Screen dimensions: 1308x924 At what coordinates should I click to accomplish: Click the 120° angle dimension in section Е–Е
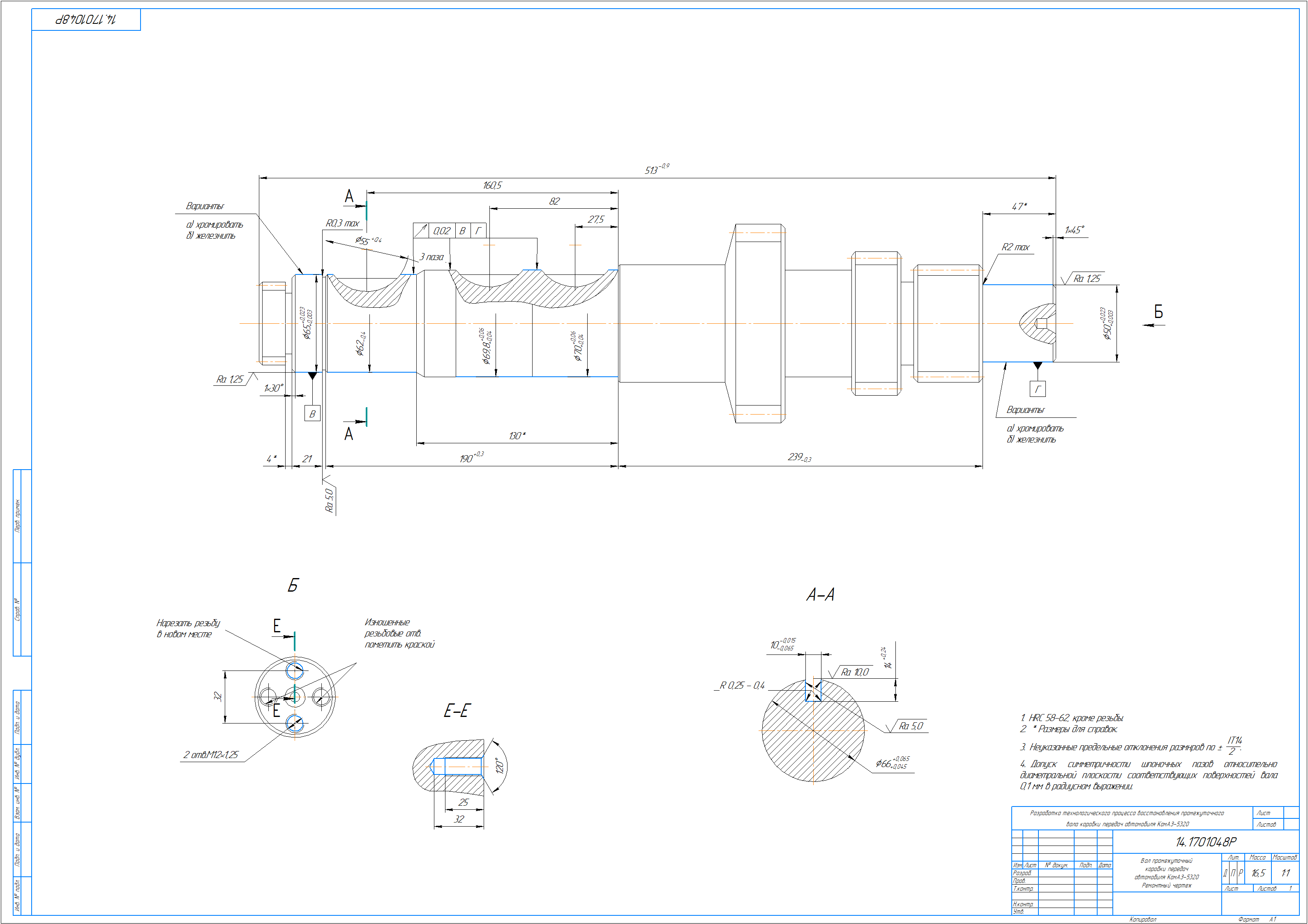click(x=500, y=765)
